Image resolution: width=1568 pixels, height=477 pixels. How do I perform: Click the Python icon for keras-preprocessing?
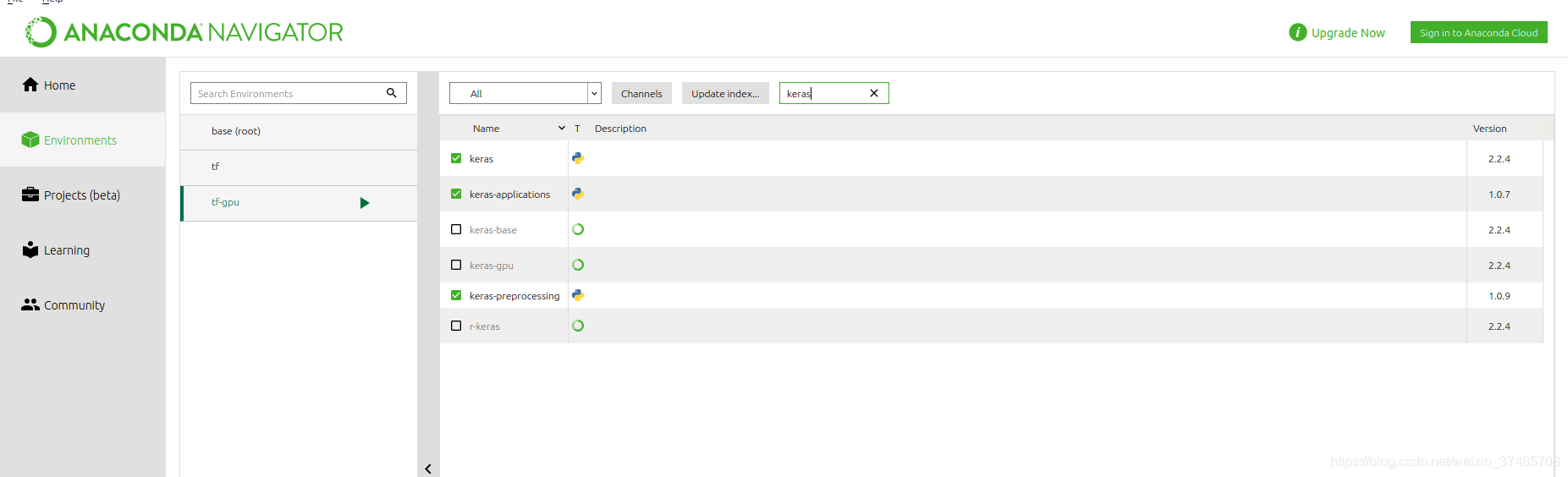pos(578,295)
